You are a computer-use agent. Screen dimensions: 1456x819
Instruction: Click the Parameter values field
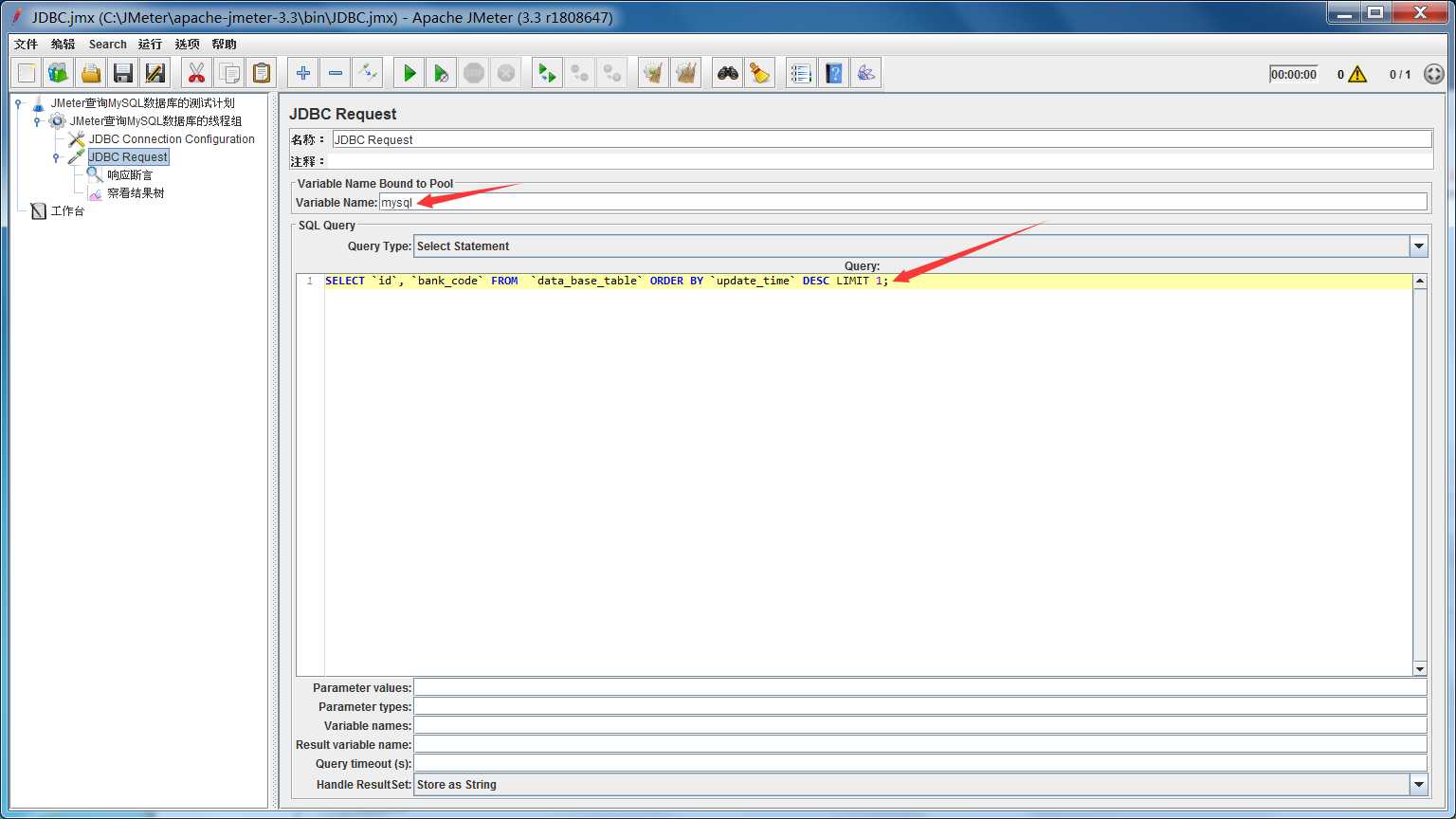click(x=919, y=687)
